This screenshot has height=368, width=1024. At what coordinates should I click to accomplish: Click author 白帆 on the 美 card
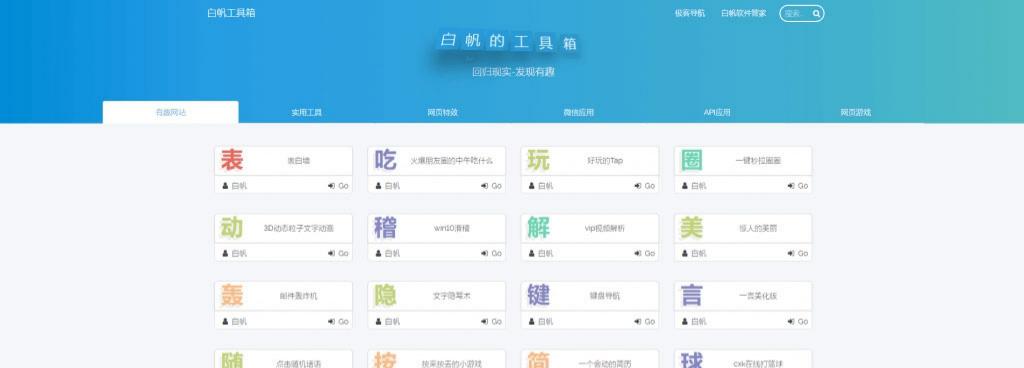click(694, 253)
